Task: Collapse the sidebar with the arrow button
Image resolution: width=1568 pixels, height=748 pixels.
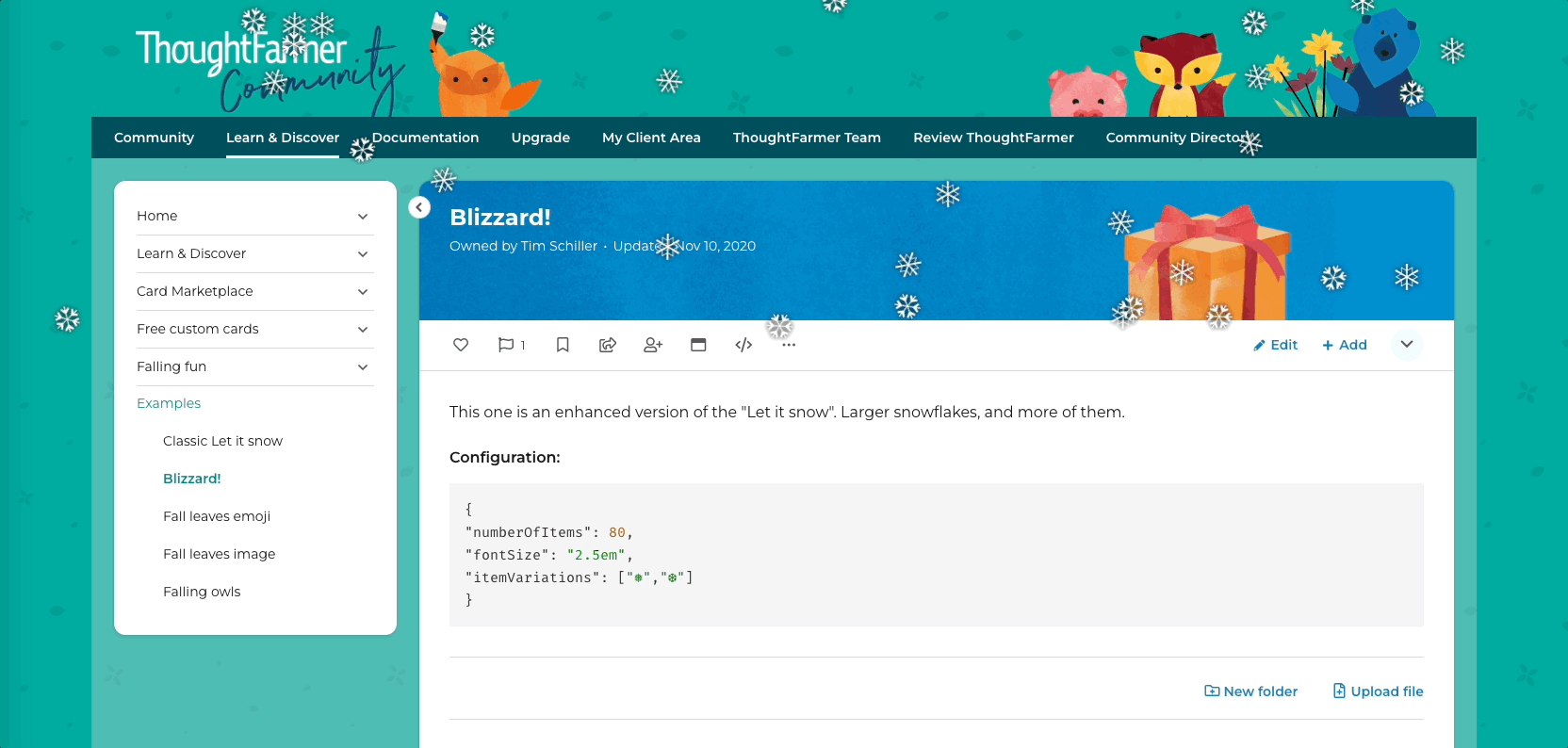Action: pos(419,207)
